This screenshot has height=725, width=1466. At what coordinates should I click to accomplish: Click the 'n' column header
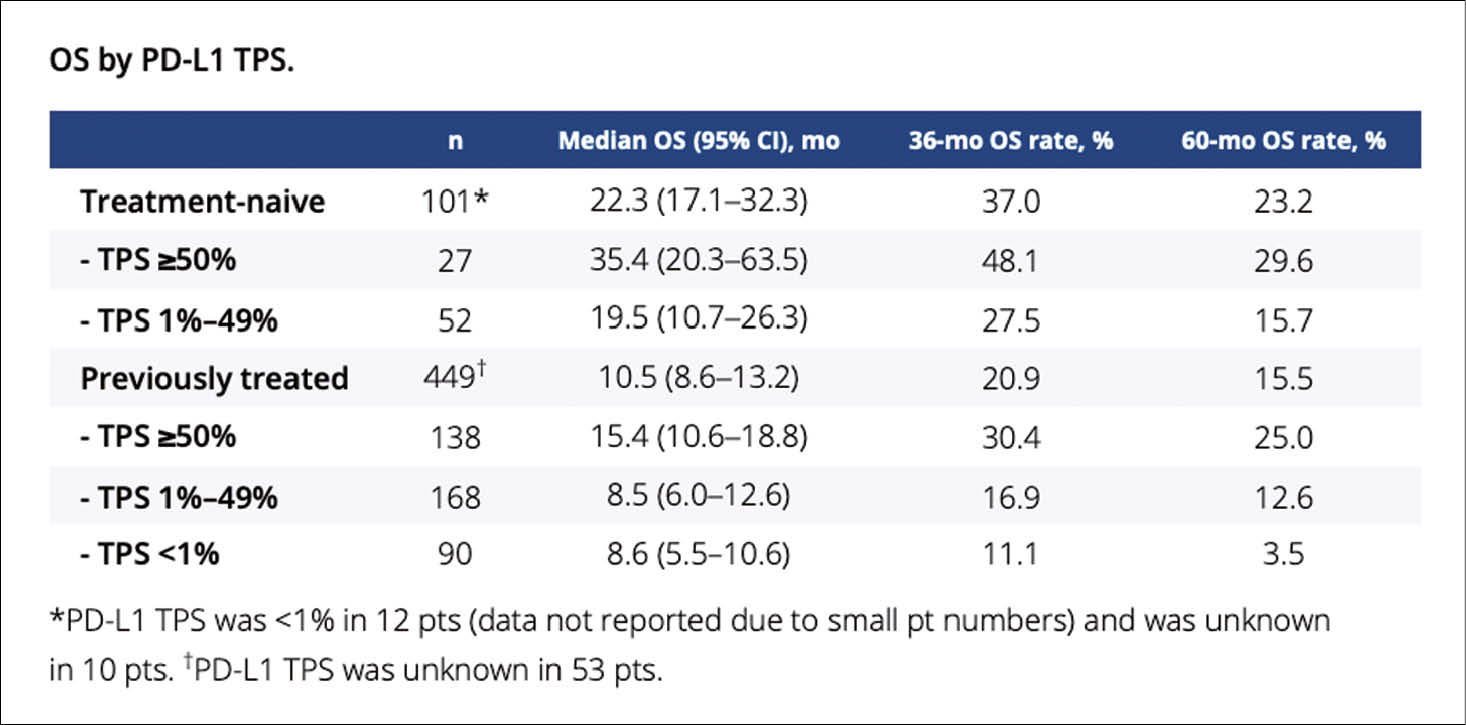455,140
